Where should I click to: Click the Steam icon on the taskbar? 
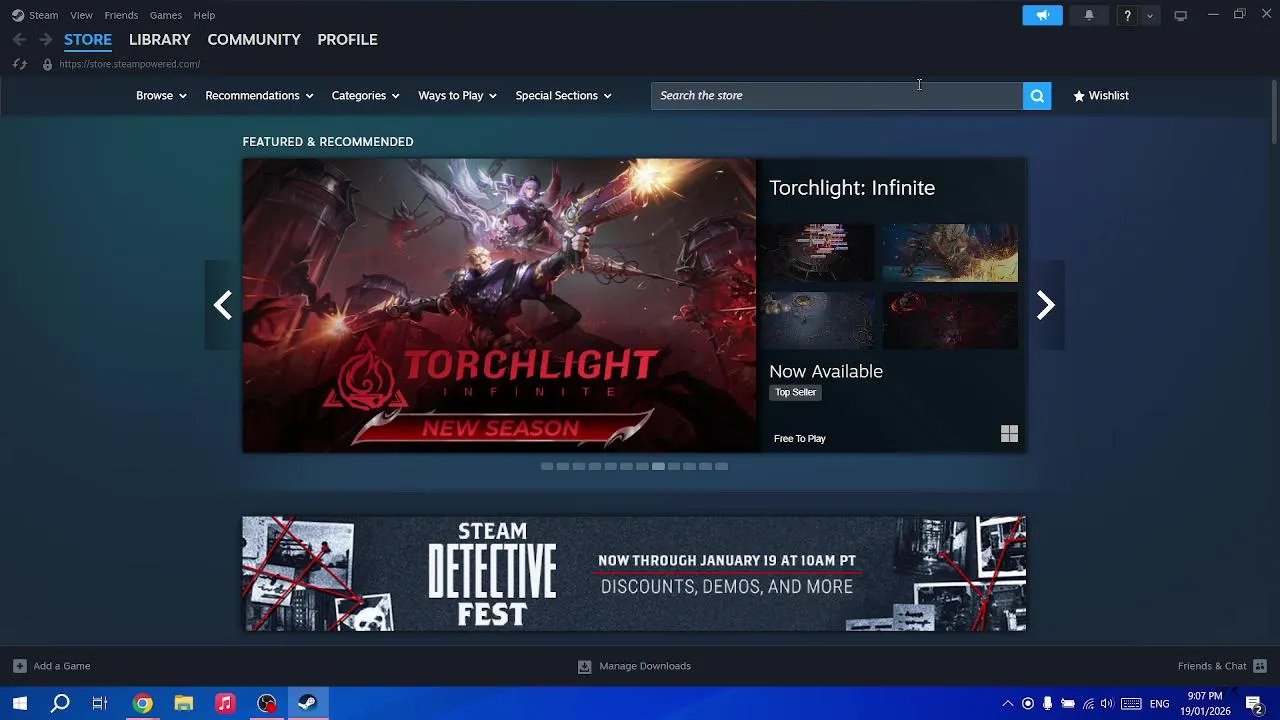307,704
